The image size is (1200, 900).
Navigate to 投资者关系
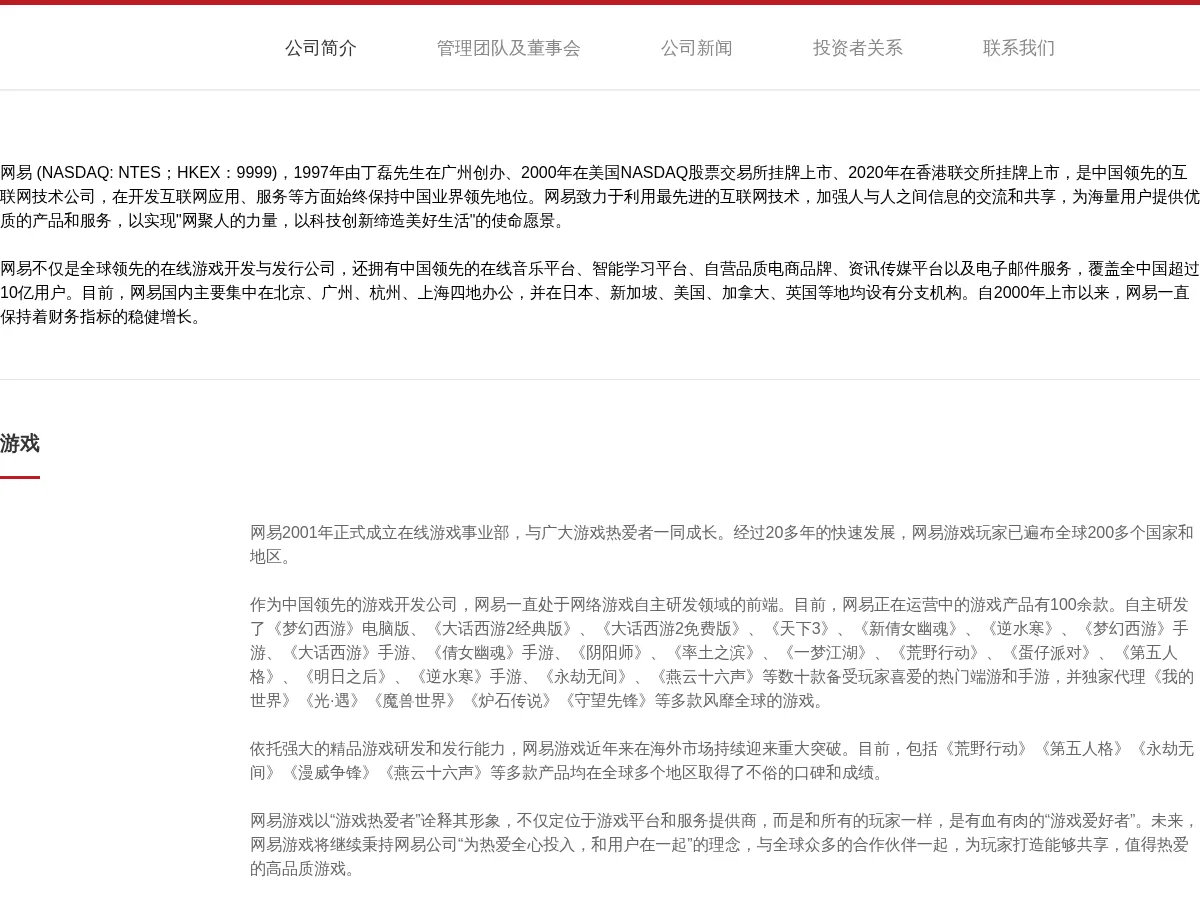click(857, 48)
